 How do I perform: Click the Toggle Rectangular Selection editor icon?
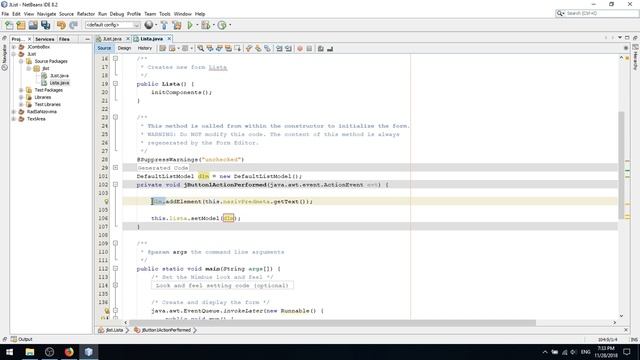[x=238, y=49]
